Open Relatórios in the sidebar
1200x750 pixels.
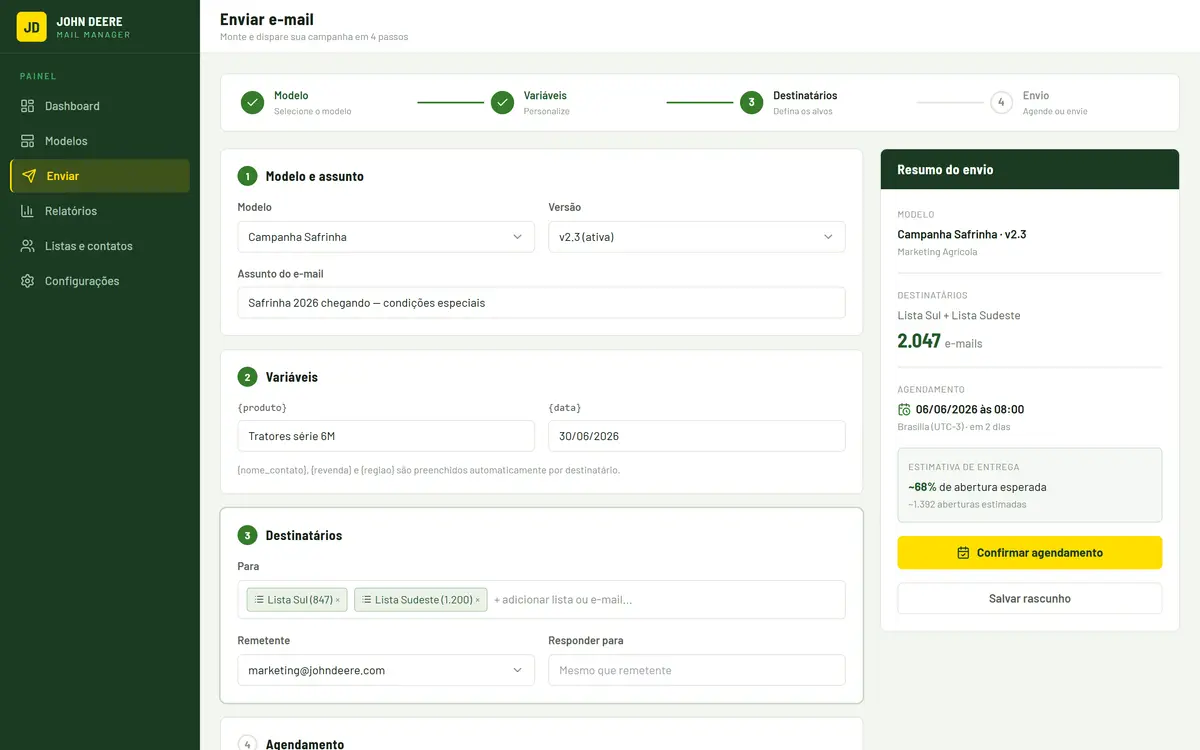point(100,211)
